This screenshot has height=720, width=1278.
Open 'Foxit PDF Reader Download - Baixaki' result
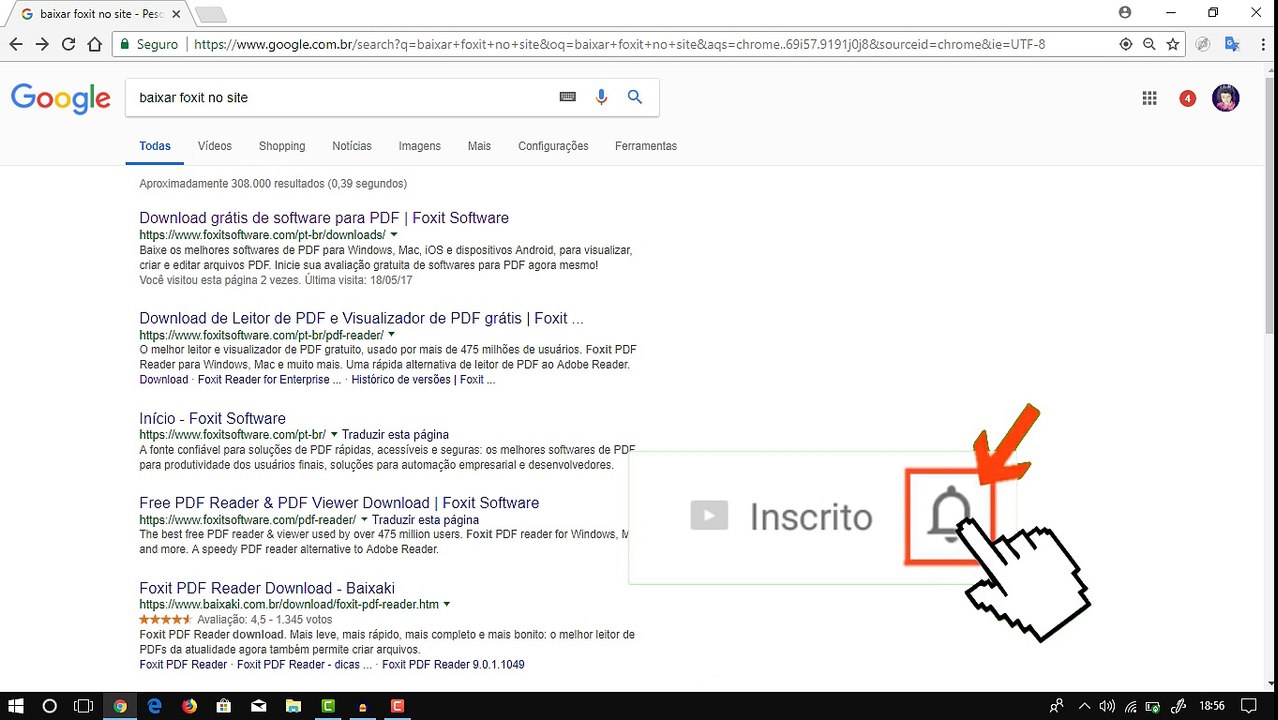click(267, 589)
